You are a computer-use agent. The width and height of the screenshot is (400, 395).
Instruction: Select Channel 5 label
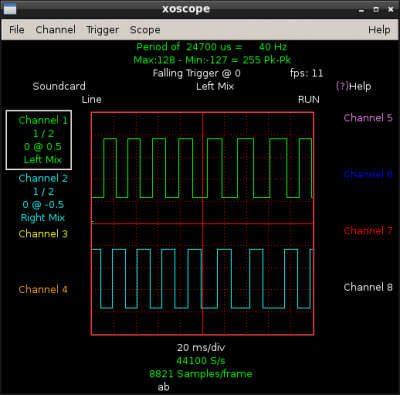coord(368,118)
